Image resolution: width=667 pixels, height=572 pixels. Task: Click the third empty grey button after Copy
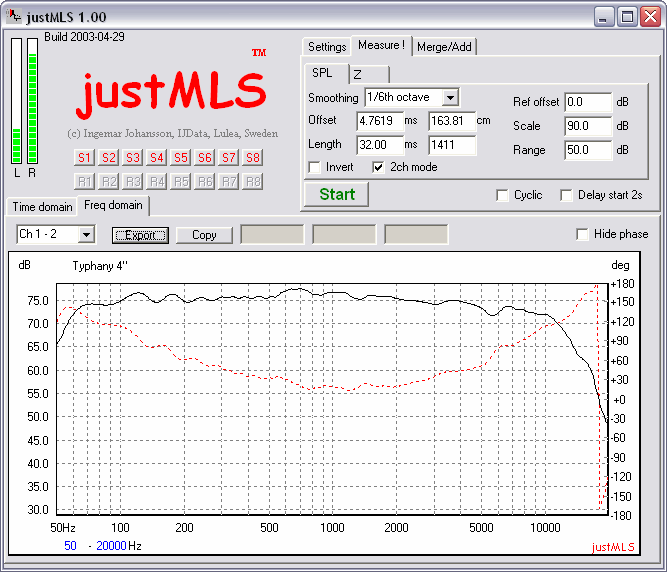point(416,235)
